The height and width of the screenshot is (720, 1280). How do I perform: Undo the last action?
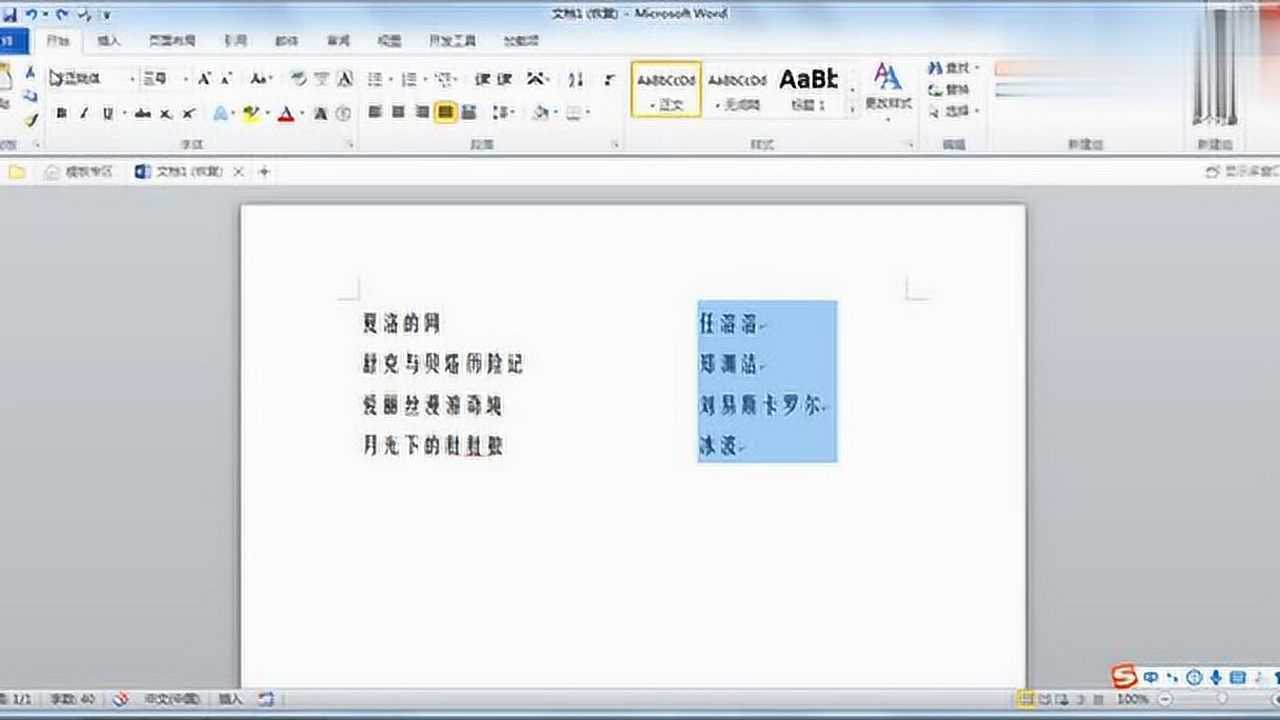(32, 15)
